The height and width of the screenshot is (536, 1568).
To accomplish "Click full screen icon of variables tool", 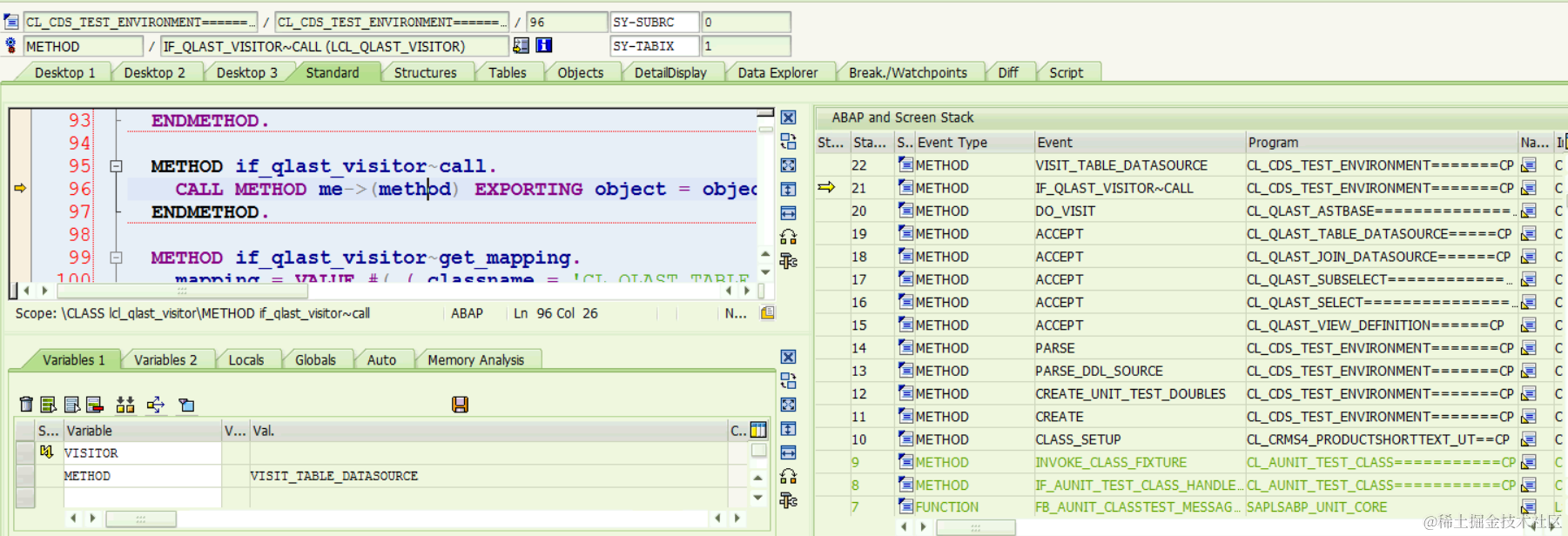I will (788, 405).
